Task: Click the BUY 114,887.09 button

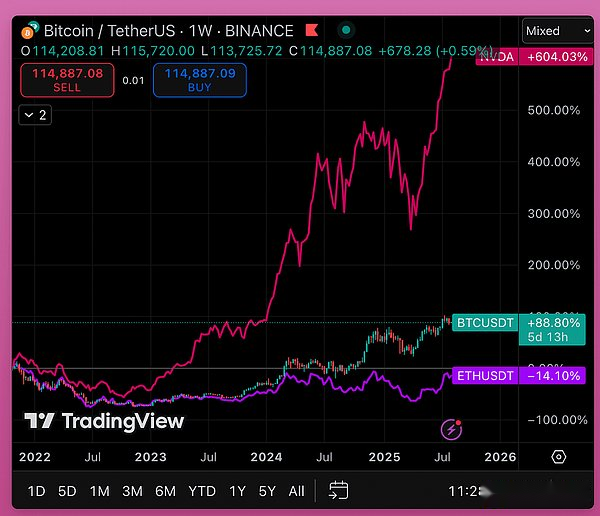Action: 200,80
